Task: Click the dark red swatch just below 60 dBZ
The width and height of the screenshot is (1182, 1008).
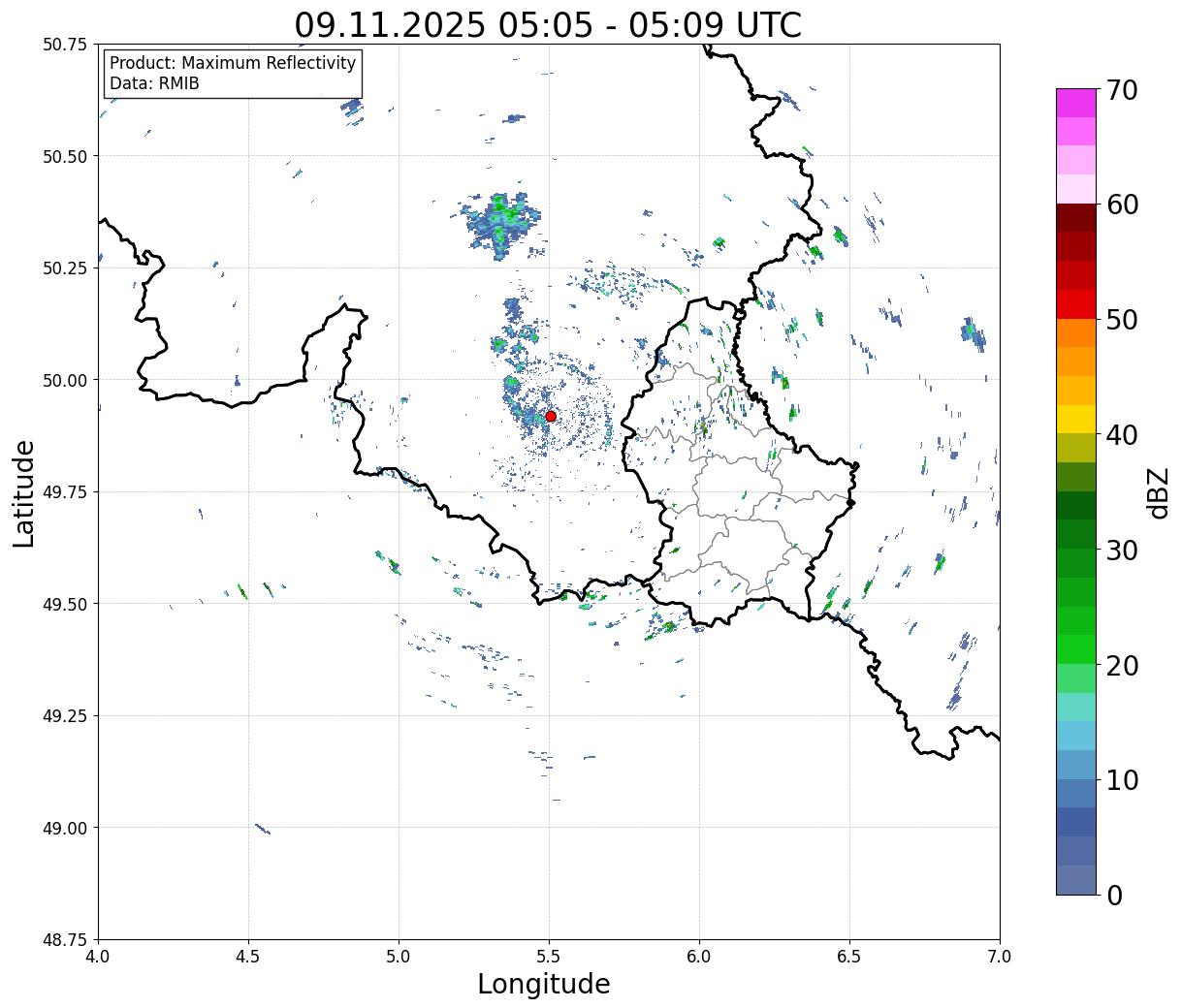Action: 1076,218
